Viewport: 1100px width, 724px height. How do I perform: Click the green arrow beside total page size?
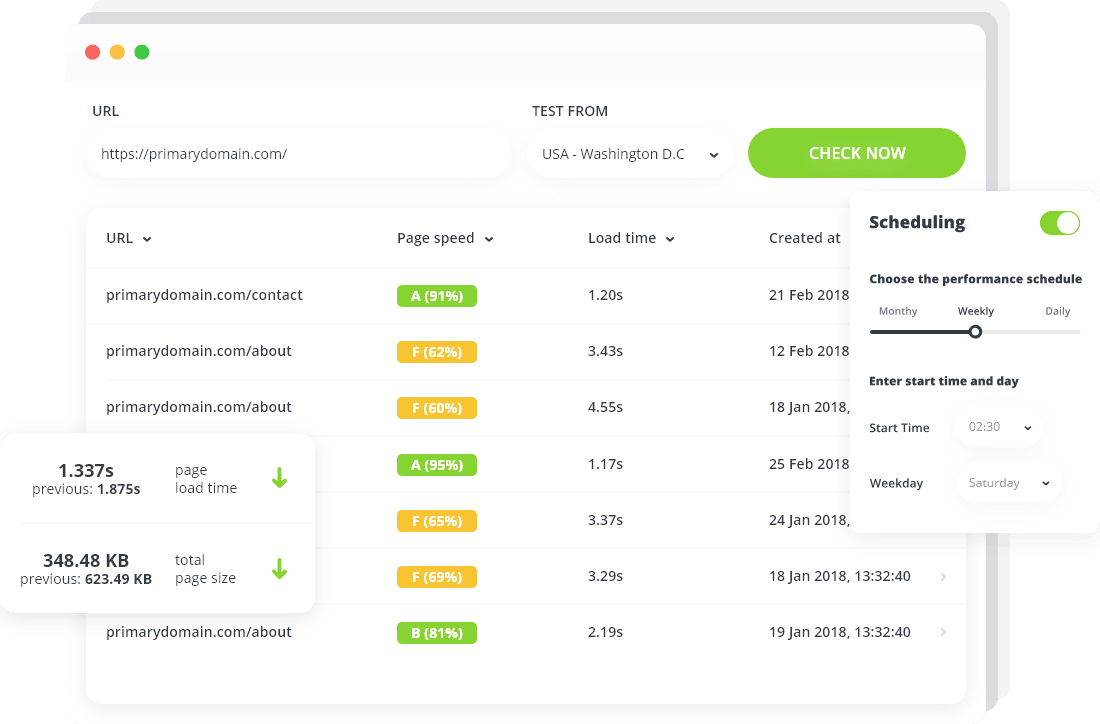coord(279,568)
